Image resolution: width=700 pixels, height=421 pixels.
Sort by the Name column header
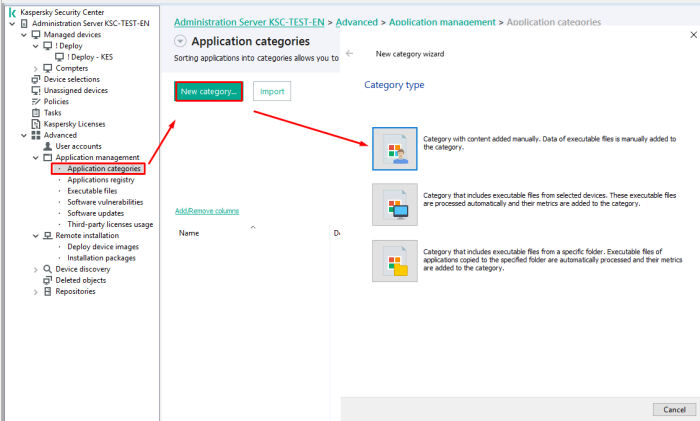tap(189, 233)
